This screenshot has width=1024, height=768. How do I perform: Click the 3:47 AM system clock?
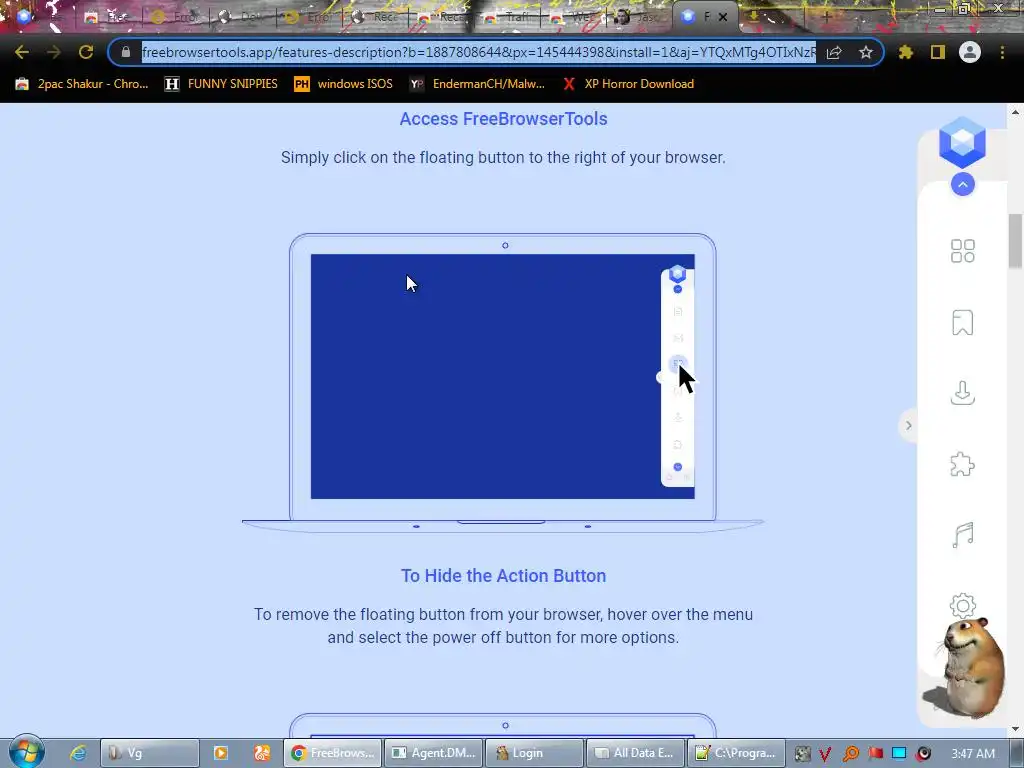[x=973, y=754]
